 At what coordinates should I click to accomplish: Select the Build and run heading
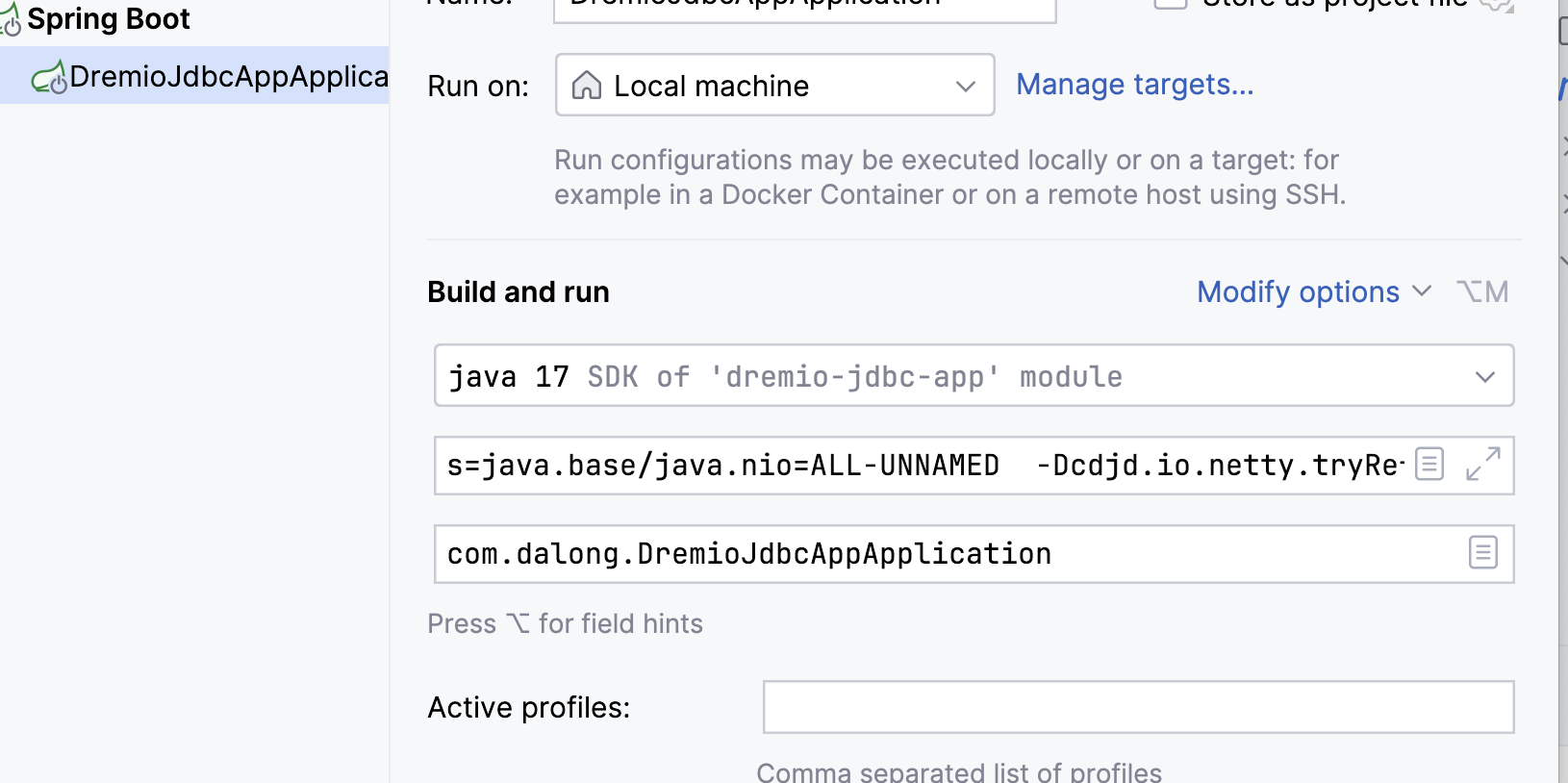click(x=518, y=291)
